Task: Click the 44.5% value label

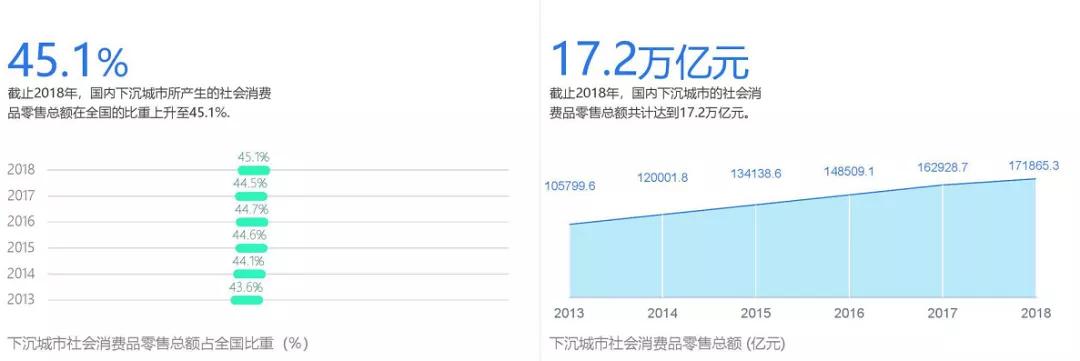Action: (x=251, y=183)
